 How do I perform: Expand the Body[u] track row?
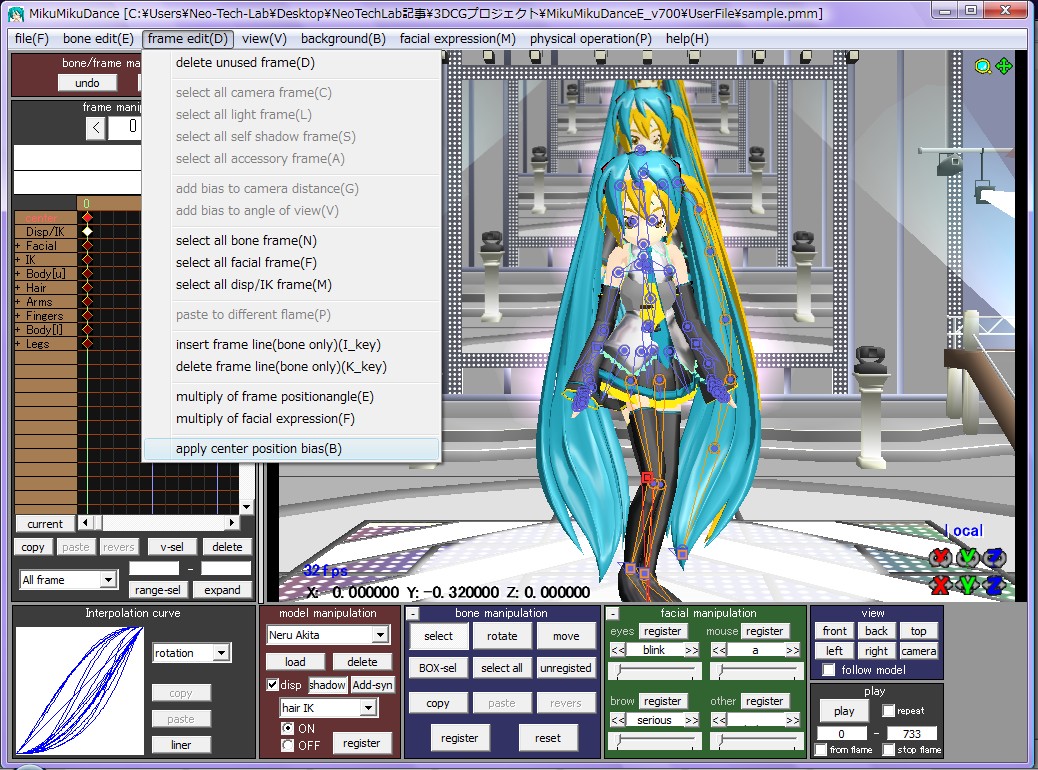(18, 273)
